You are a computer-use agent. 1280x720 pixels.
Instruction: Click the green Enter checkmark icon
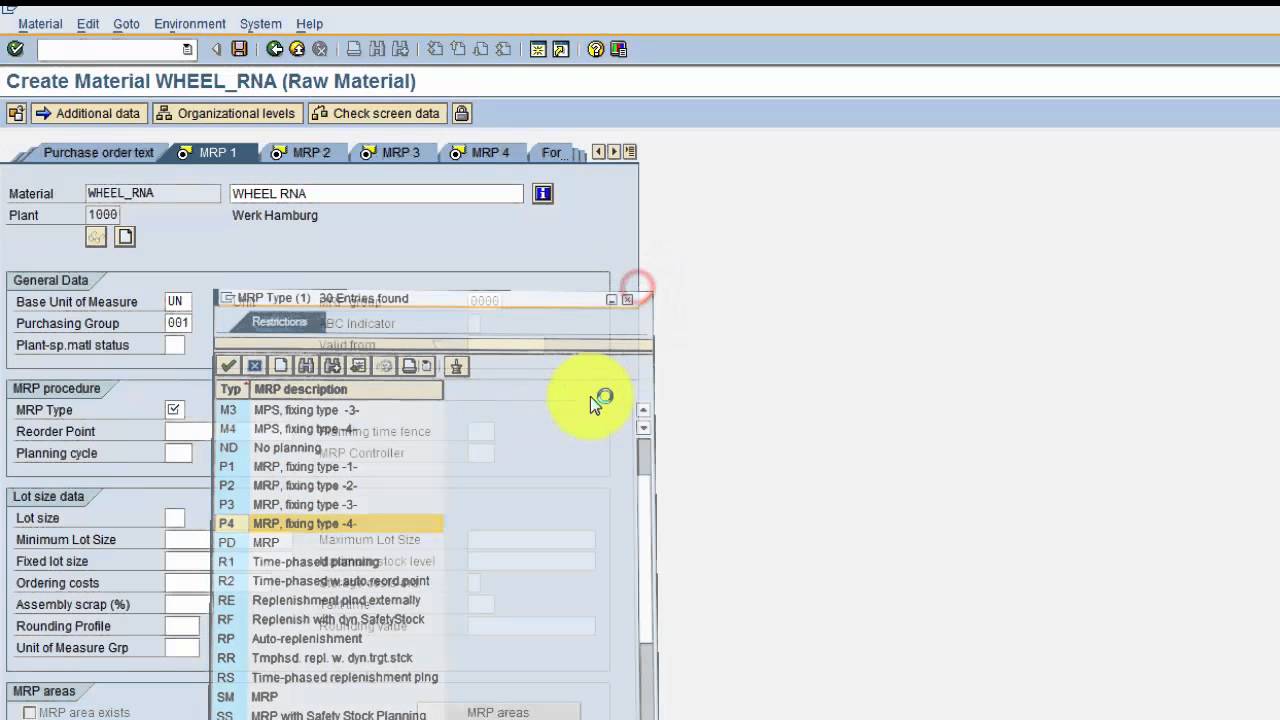click(15, 49)
